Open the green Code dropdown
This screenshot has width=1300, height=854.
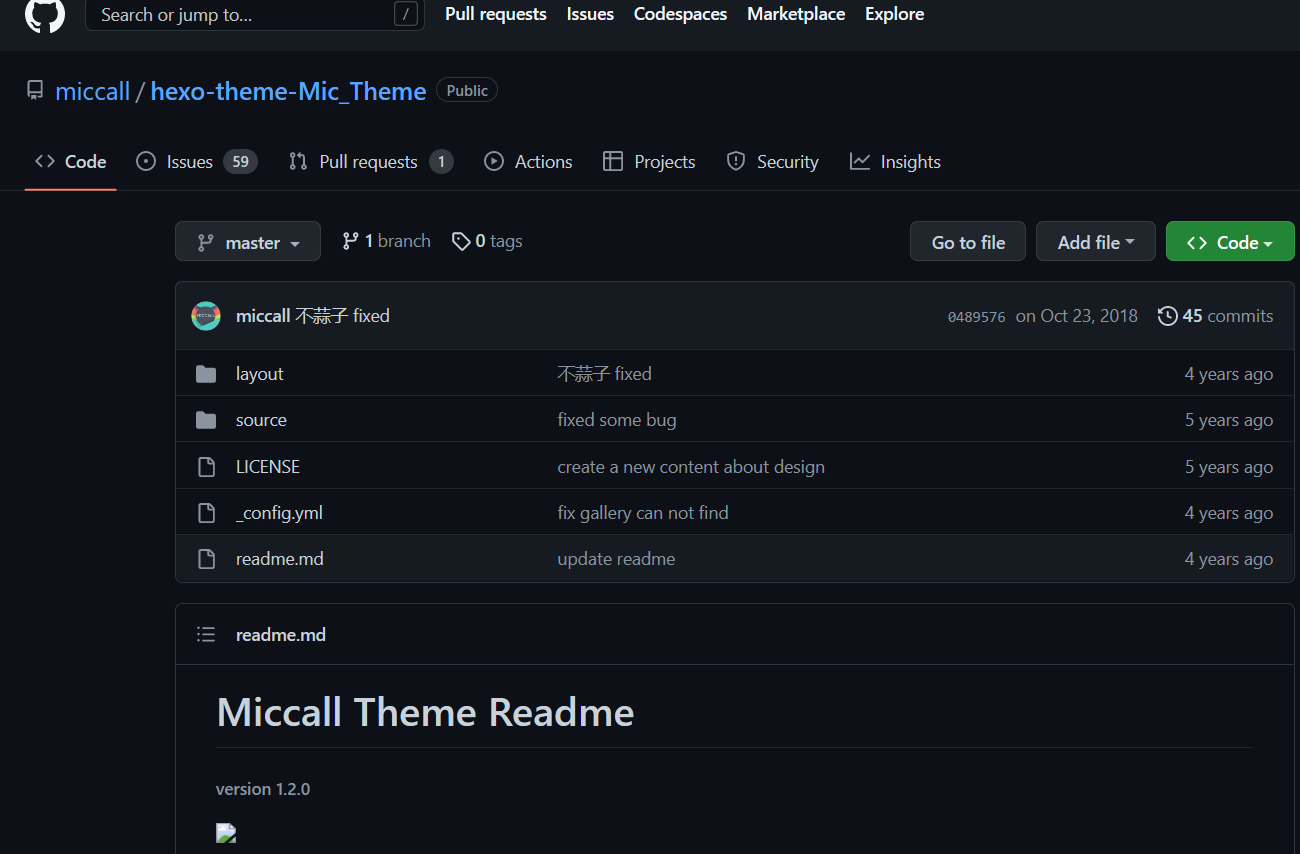pos(1230,241)
